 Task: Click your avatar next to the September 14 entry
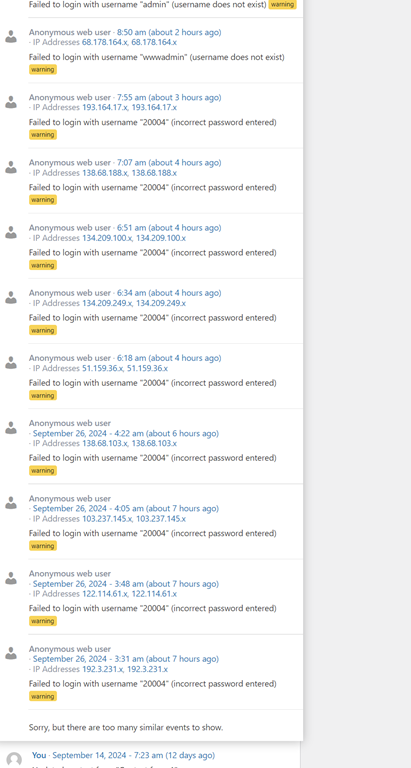point(14,760)
